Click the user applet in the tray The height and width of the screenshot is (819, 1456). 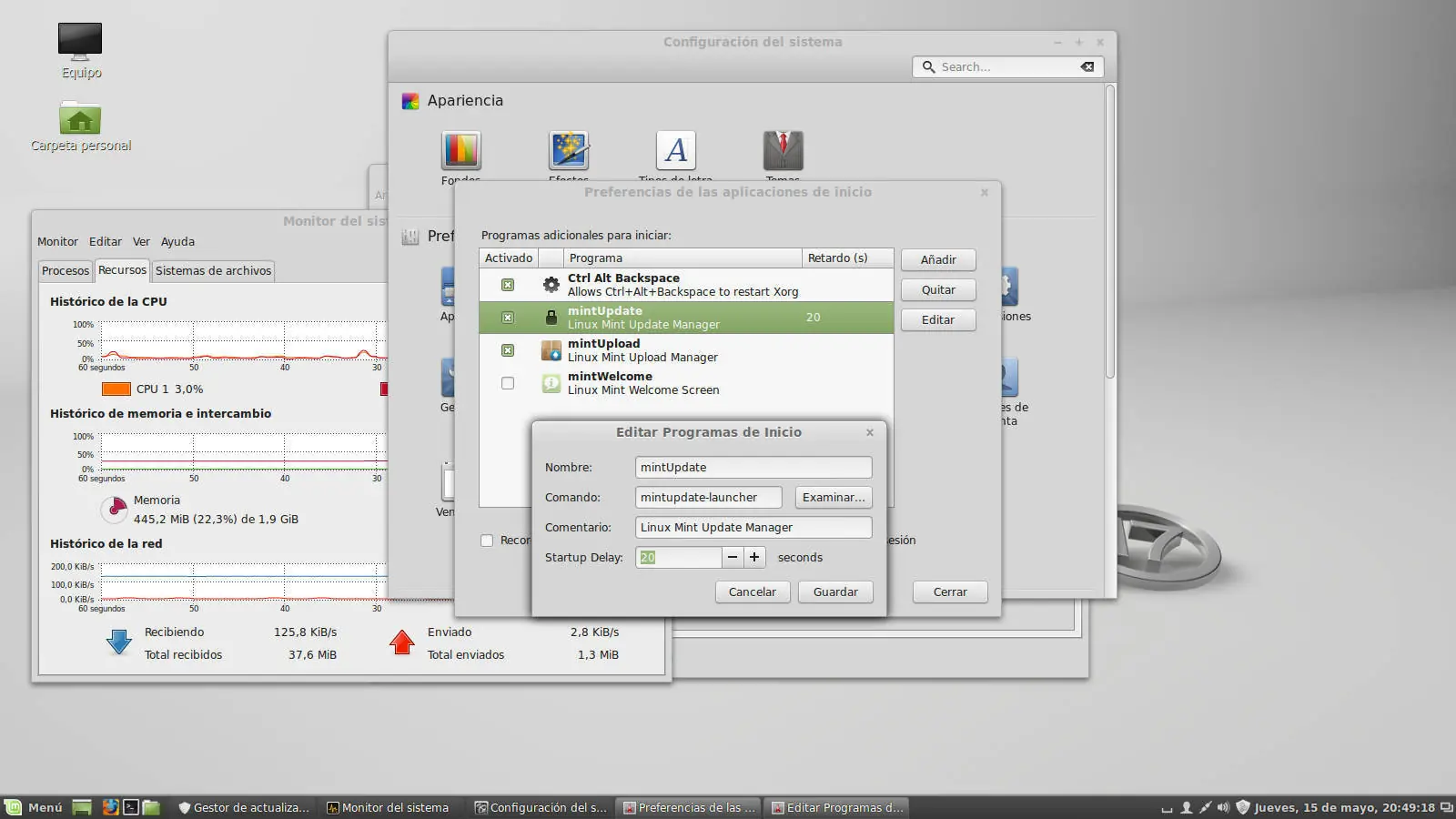1187,807
